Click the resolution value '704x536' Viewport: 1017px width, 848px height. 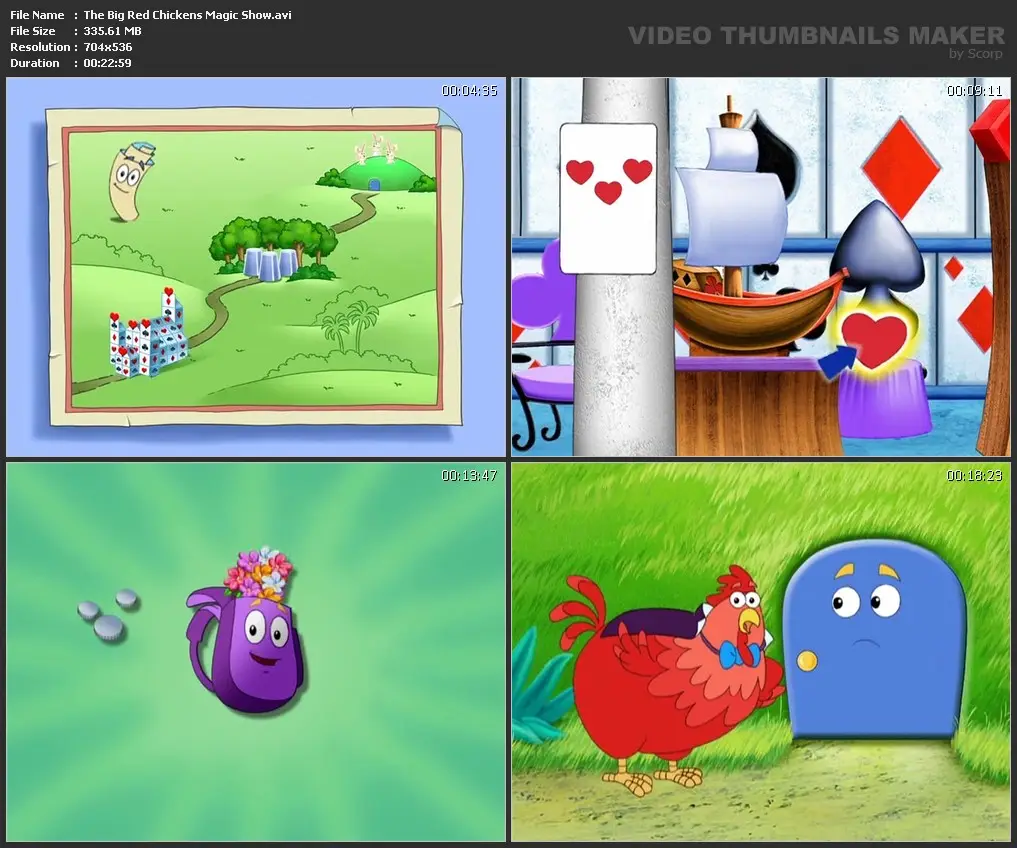coord(108,47)
